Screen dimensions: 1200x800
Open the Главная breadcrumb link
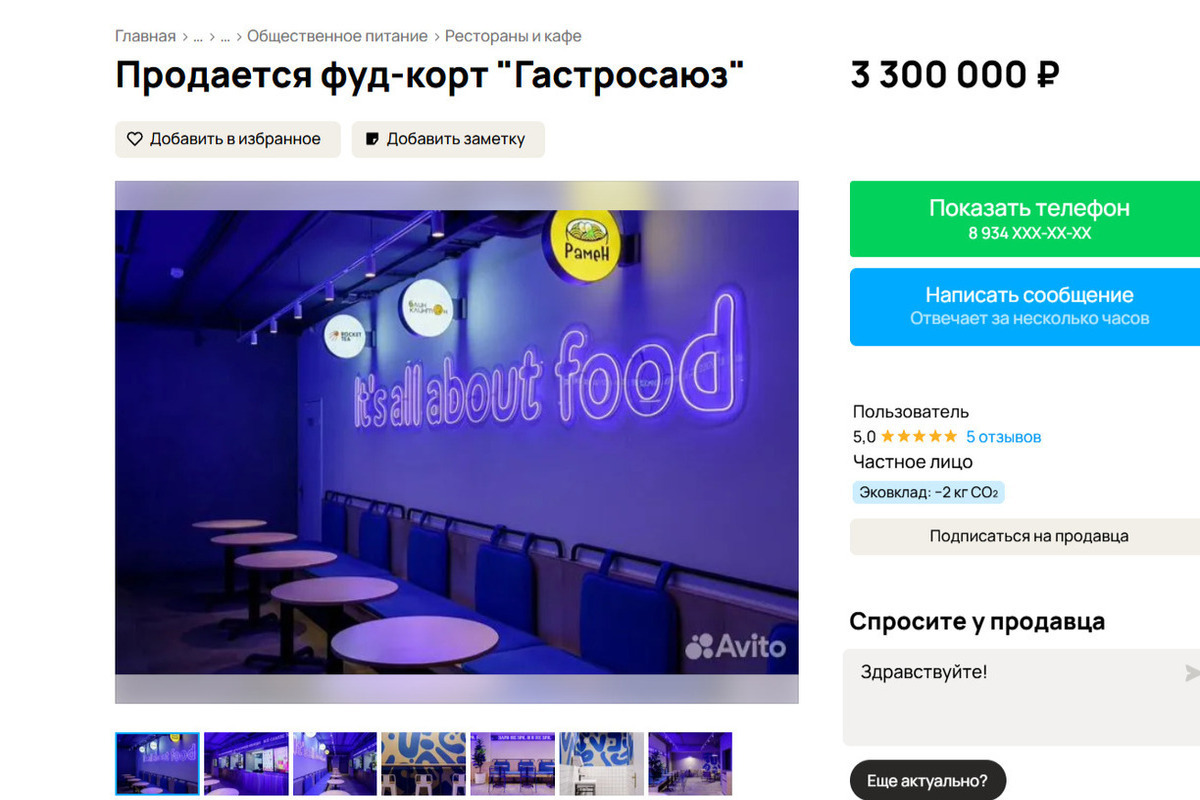[x=145, y=36]
